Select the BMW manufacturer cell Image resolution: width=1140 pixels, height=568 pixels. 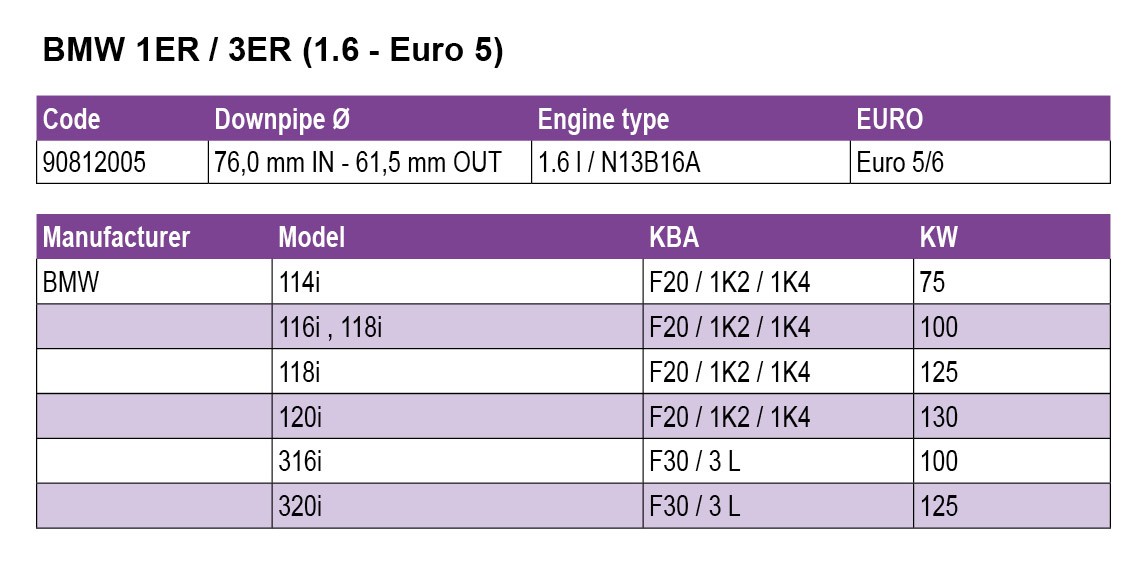click(71, 282)
